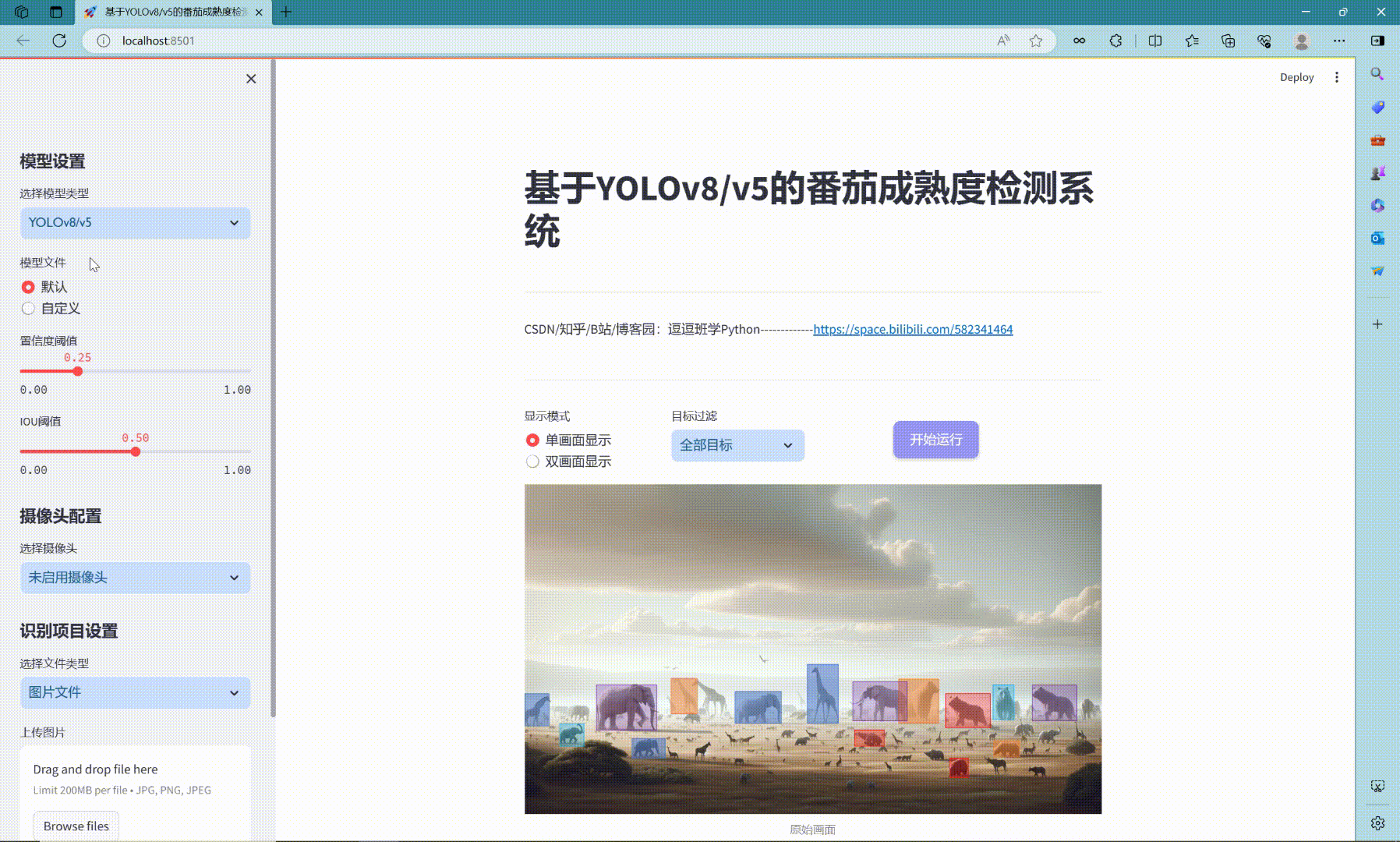The image size is (1400, 842).
Task: Open the Edge sidebar settings gear
Action: coord(1377,823)
